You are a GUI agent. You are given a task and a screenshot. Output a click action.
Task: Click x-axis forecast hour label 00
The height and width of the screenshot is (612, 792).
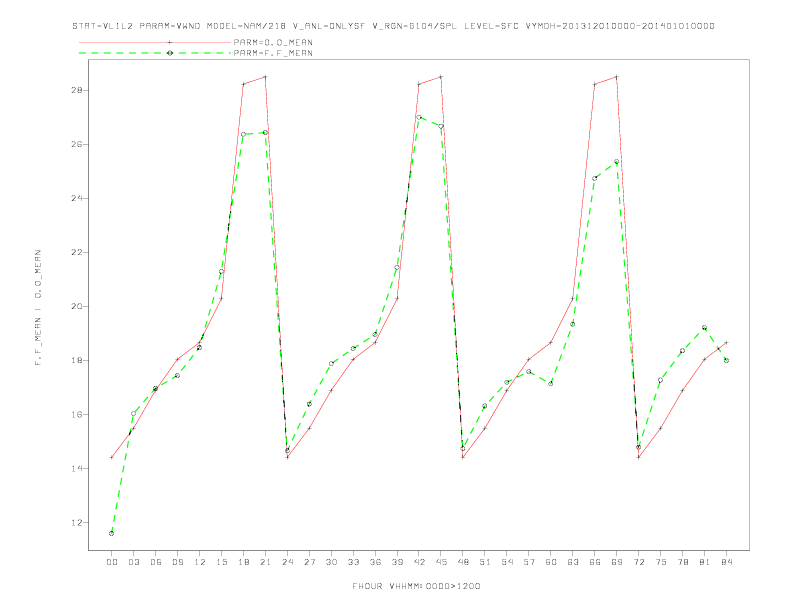(112, 562)
